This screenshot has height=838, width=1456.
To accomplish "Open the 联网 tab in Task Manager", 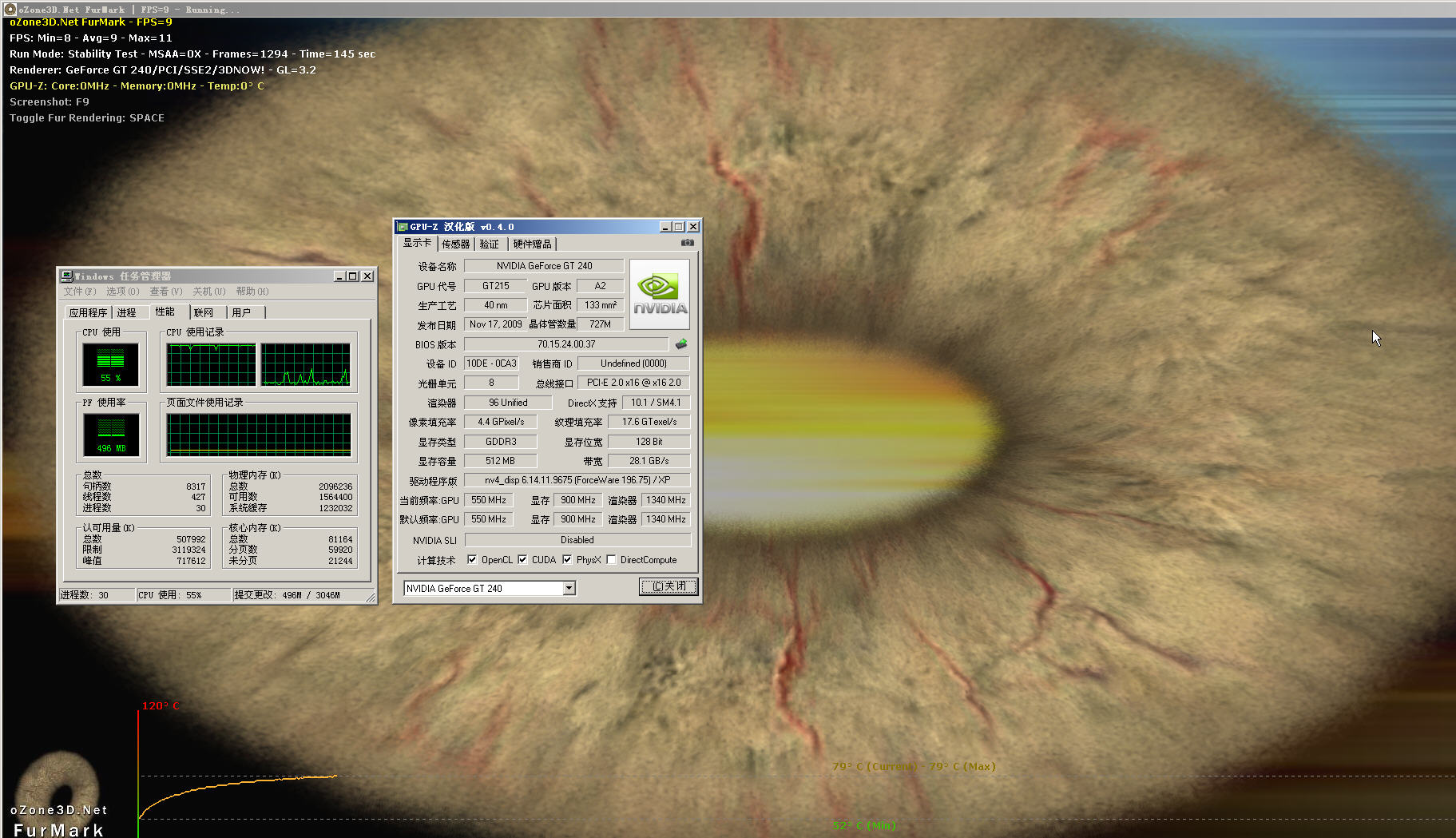I will (204, 313).
